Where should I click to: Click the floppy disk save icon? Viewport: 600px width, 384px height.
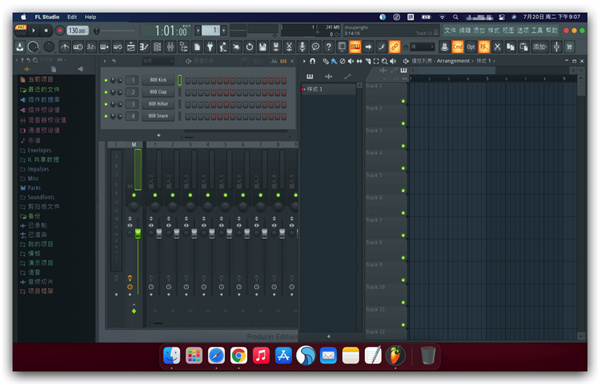(x=262, y=47)
